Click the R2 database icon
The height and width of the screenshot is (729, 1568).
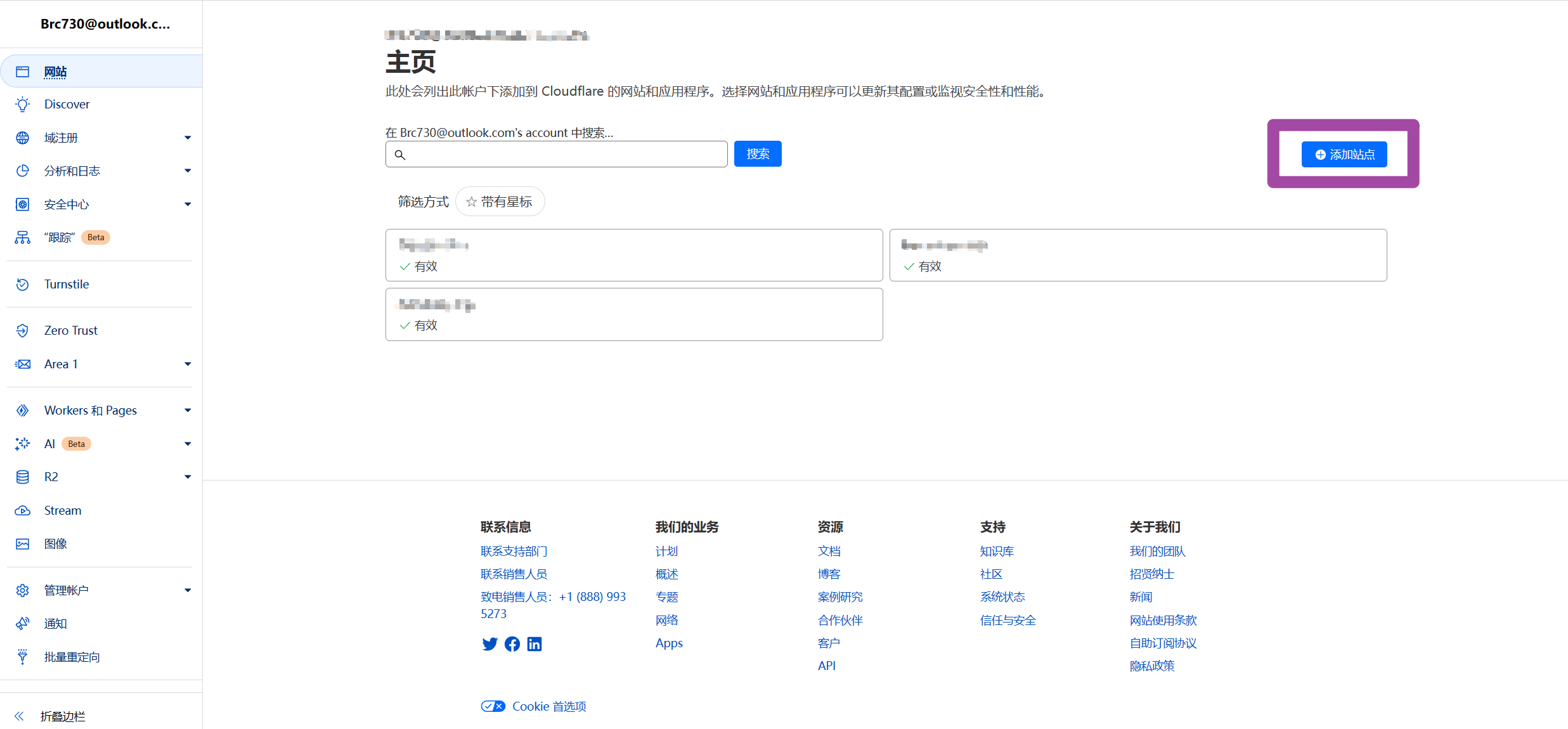click(22, 477)
